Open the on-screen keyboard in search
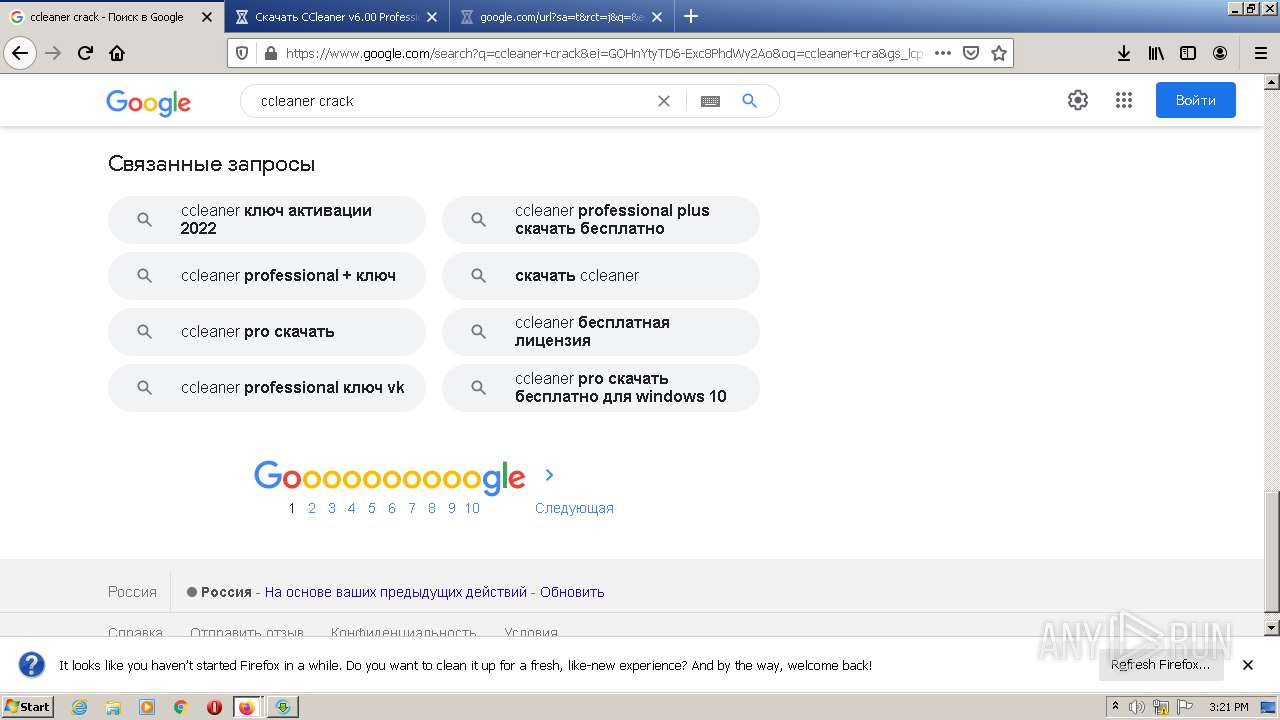Image resolution: width=1280 pixels, height=720 pixels. click(710, 101)
